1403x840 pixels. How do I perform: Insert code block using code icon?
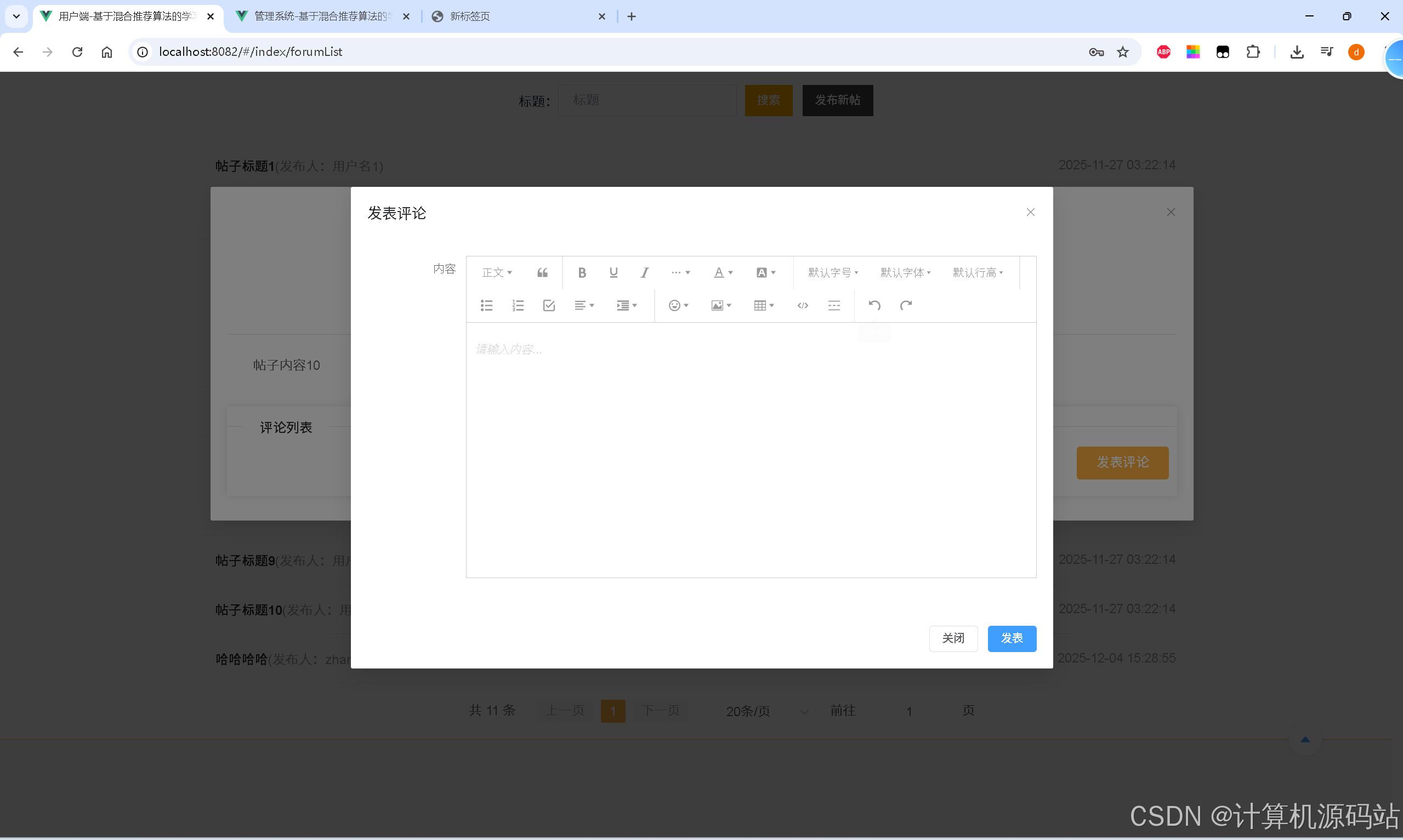pyautogui.click(x=802, y=306)
